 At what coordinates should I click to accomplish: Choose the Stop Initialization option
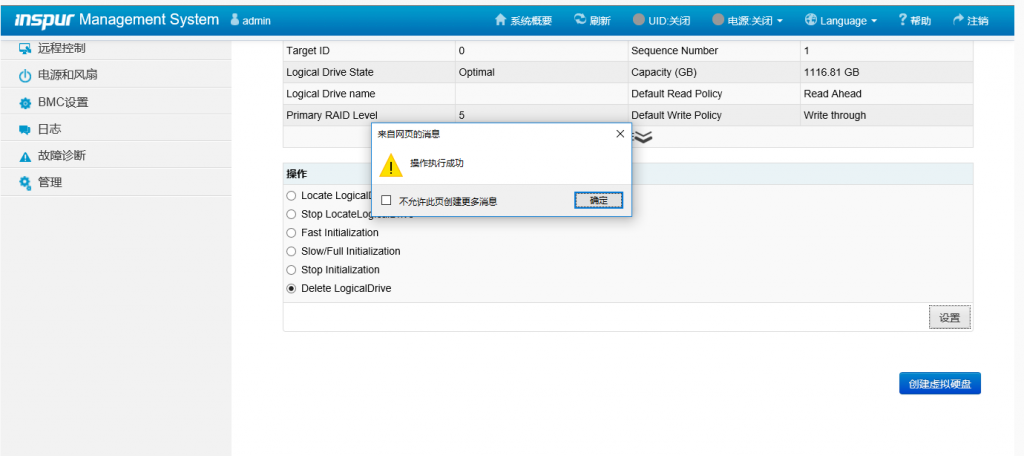pyautogui.click(x=291, y=270)
